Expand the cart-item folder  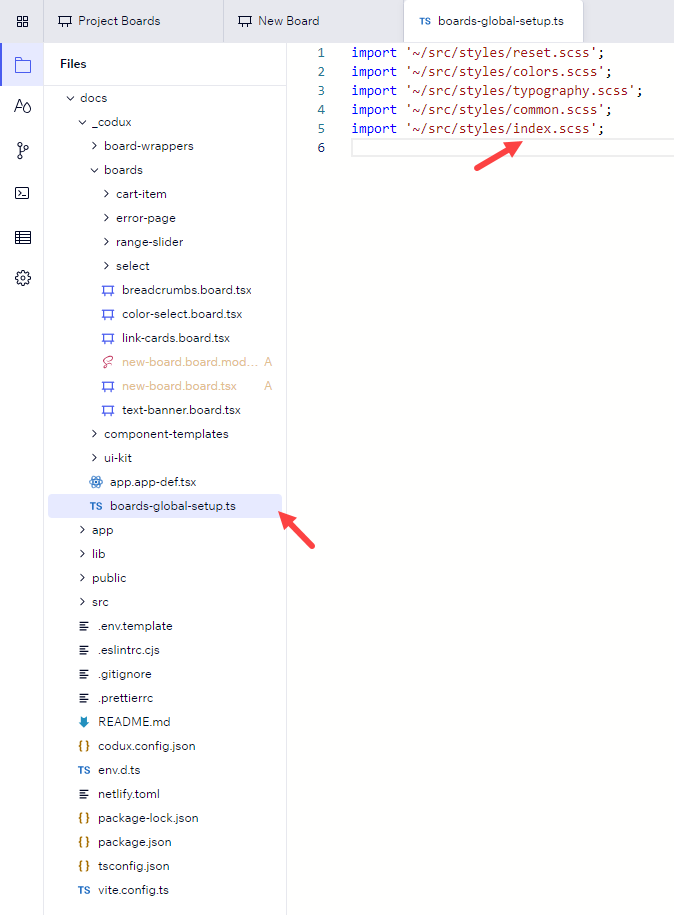pyautogui.click(x=106, y=194)
